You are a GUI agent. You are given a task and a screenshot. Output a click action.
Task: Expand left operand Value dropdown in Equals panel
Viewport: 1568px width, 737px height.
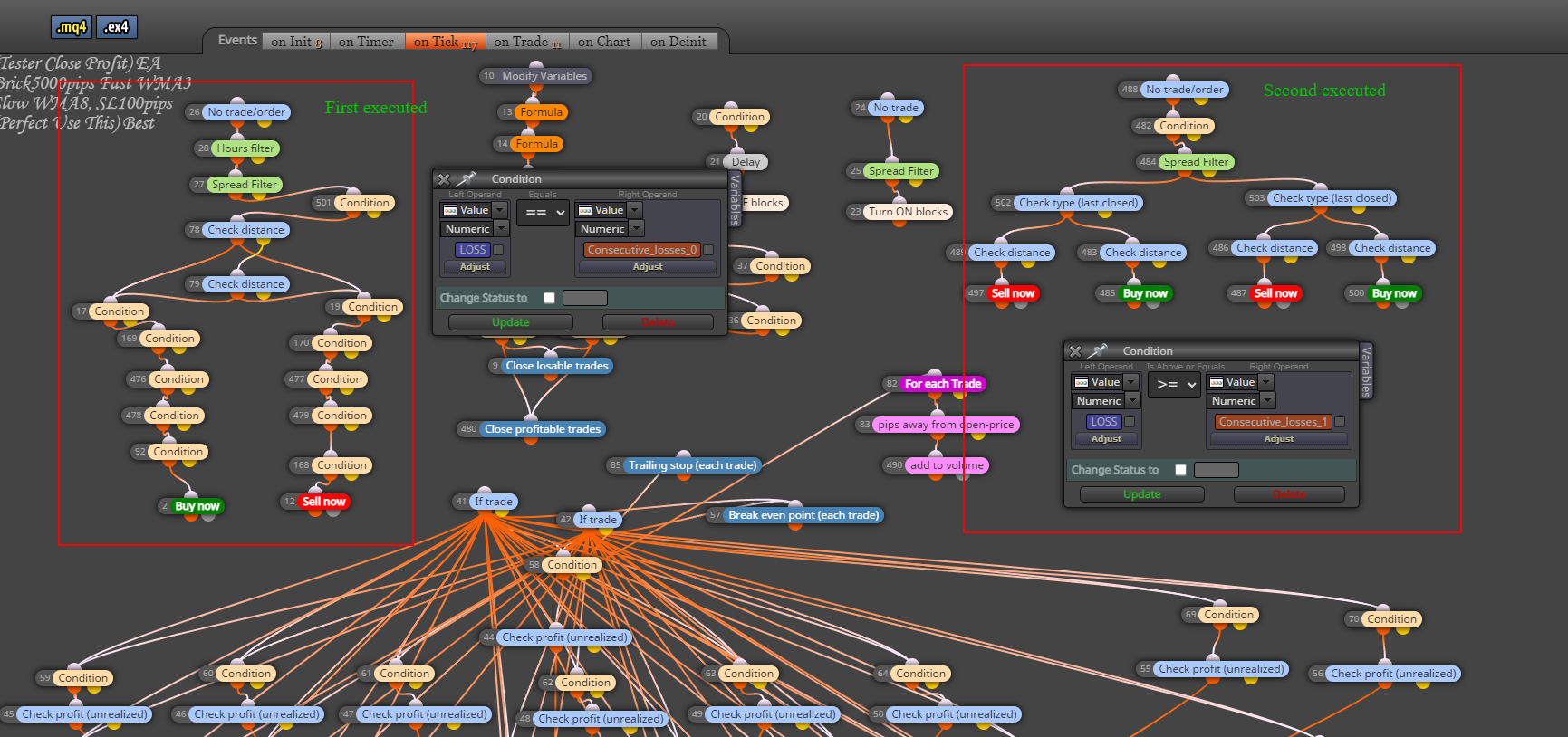point(500,210)
